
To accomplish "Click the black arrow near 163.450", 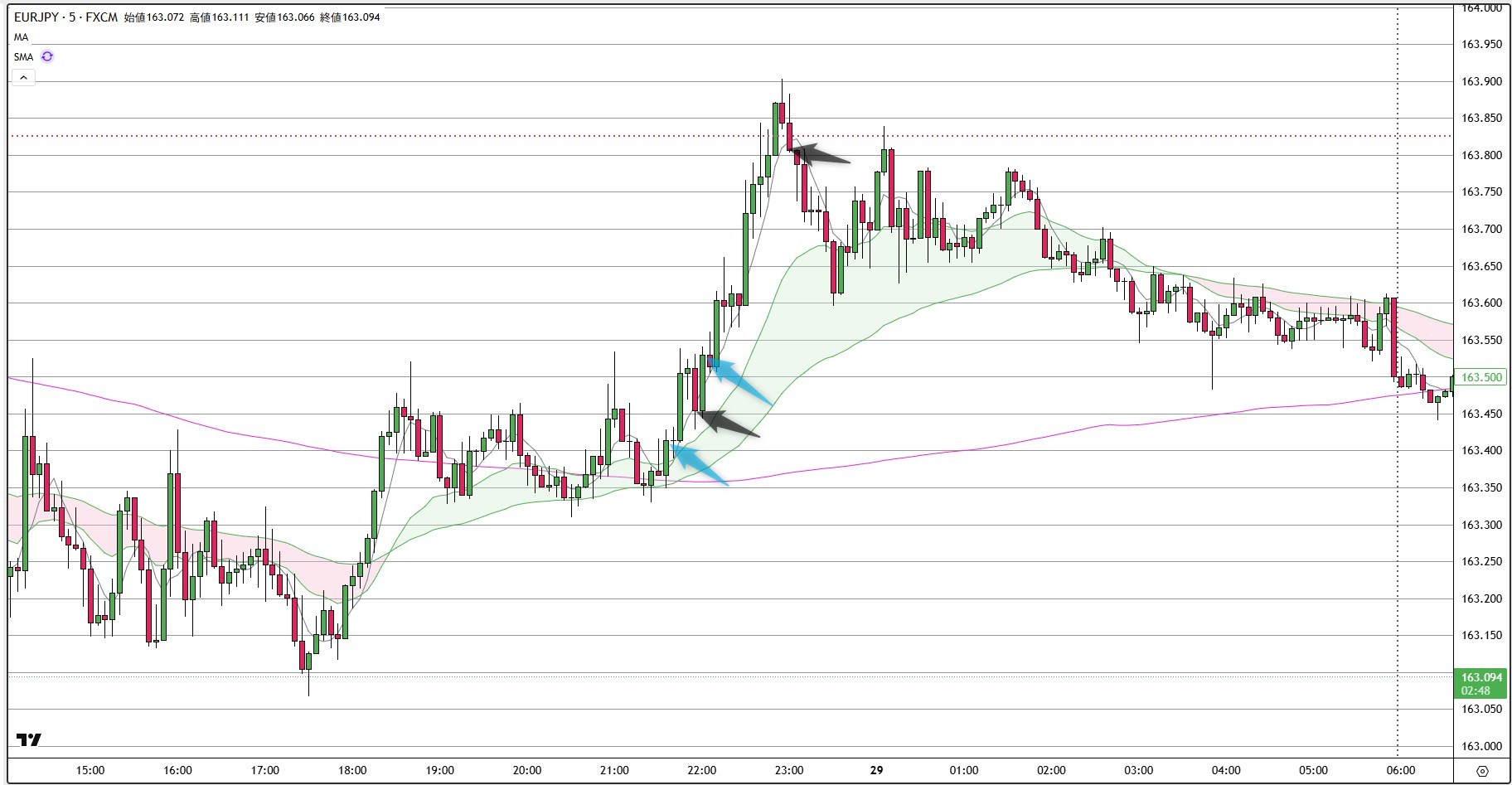I will tap(728, 423).
